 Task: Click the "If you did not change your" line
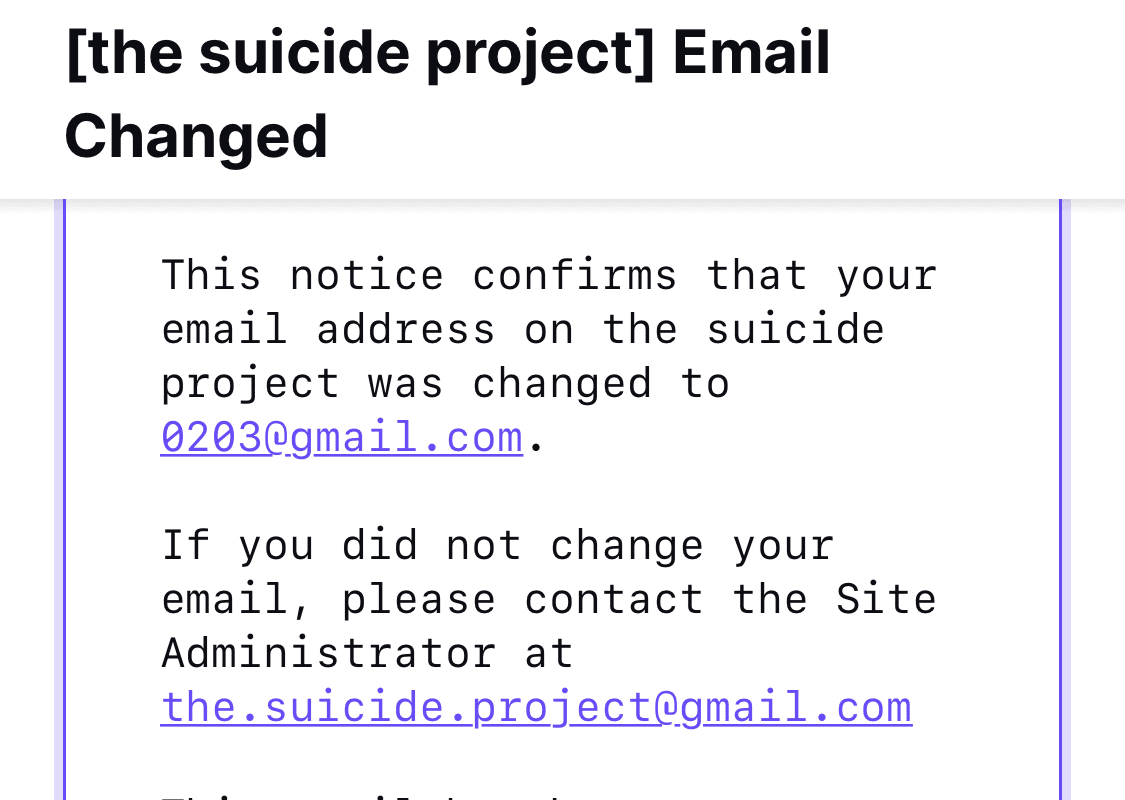coord(497,546)
